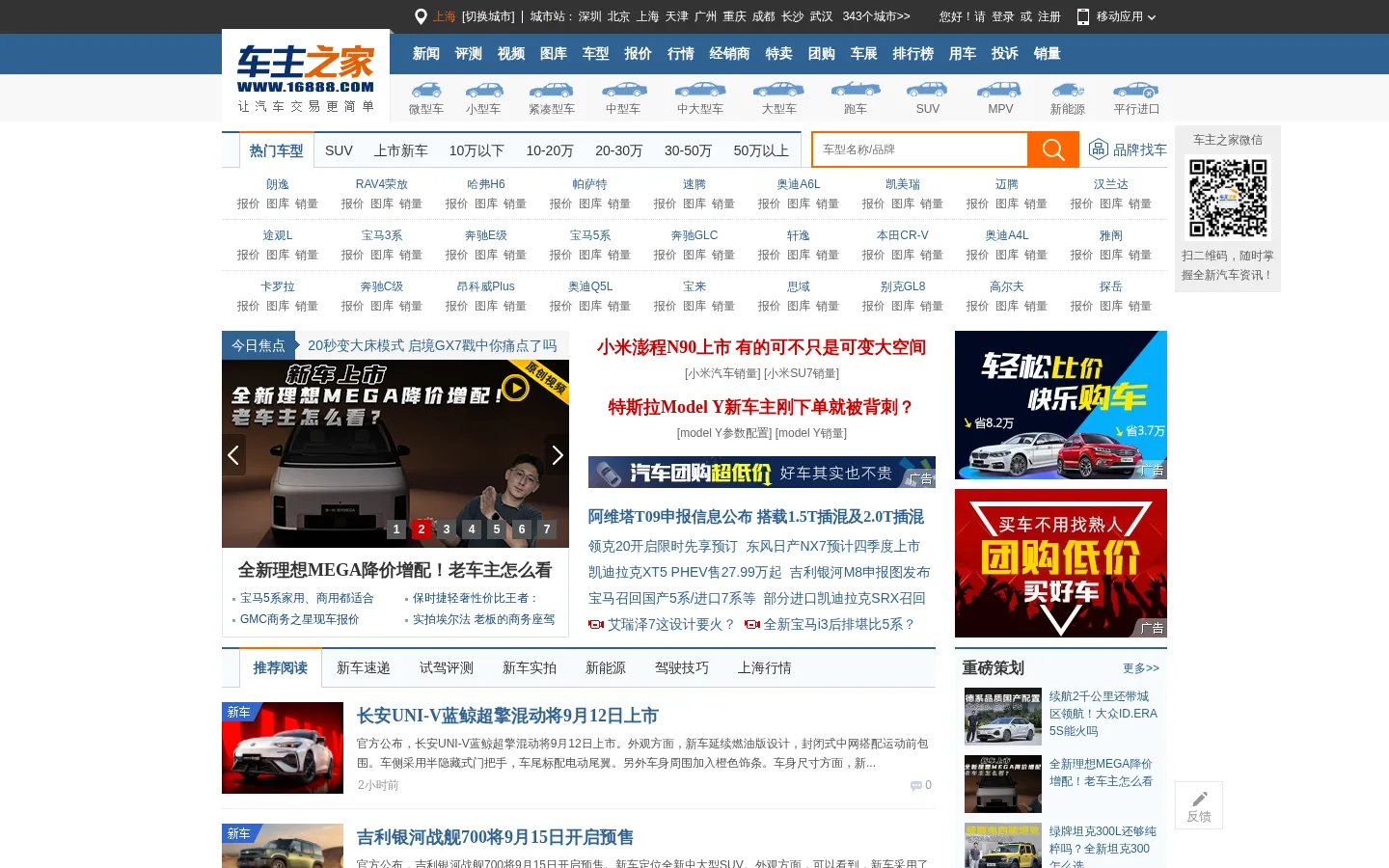This screenshot has width=1389, height=868.
Task: Expand the 移动应用 dropdown
Action: pos(1126,16)
